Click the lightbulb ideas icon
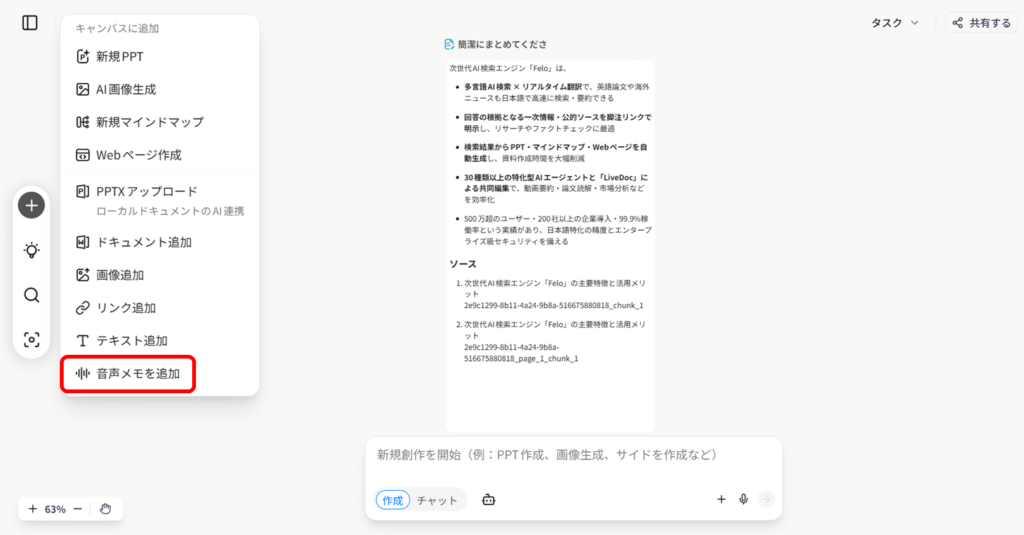The height and width of the screenshot is (535, 1024). pos(32,250)
